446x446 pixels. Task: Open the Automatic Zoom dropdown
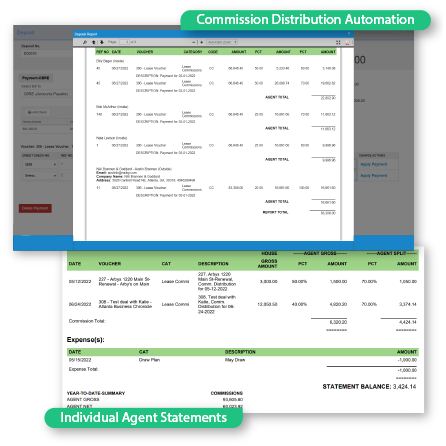pyautogui.click(x=222, y=42)
